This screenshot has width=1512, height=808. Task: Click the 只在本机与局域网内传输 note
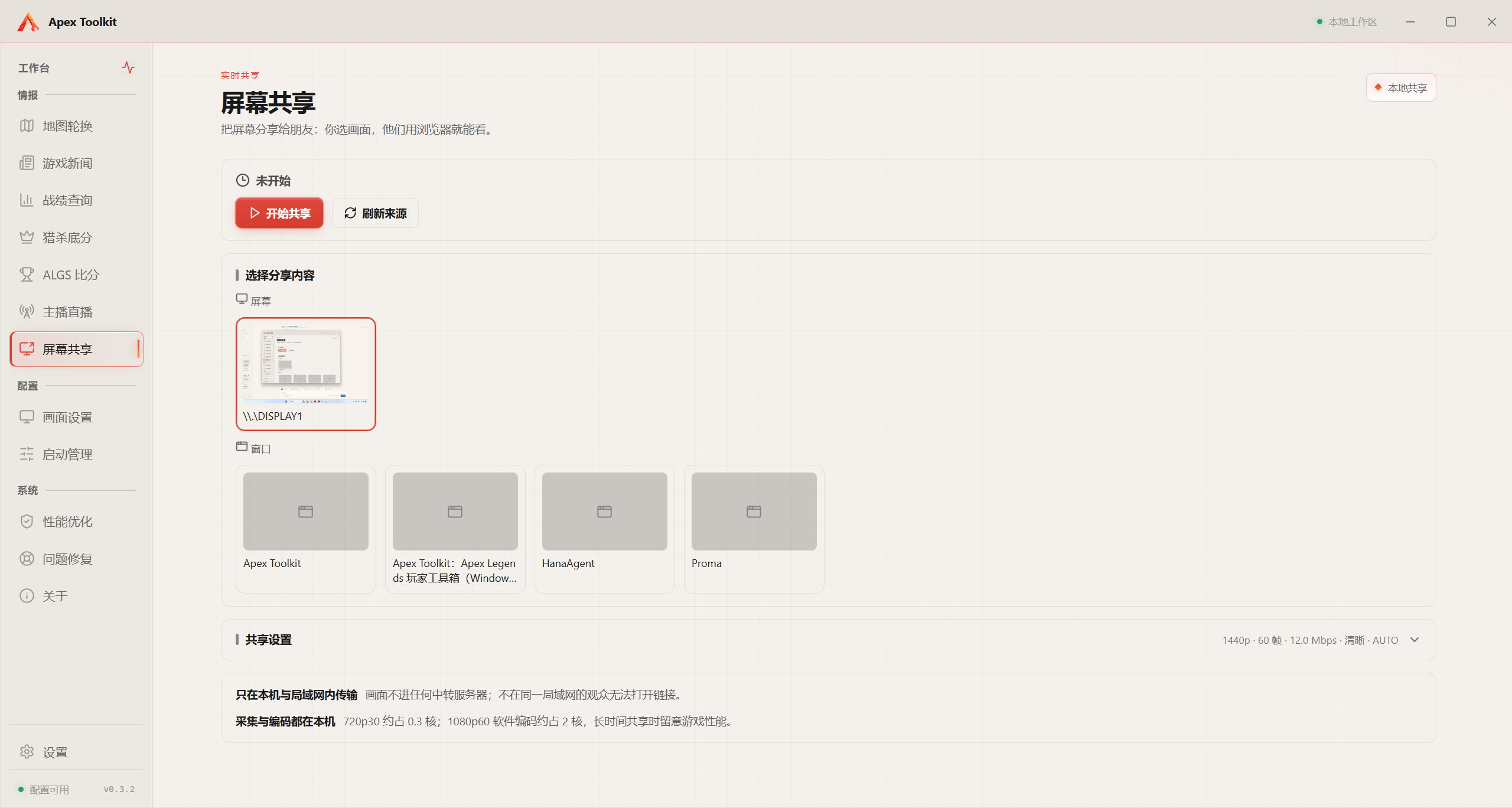pos(296,695)
